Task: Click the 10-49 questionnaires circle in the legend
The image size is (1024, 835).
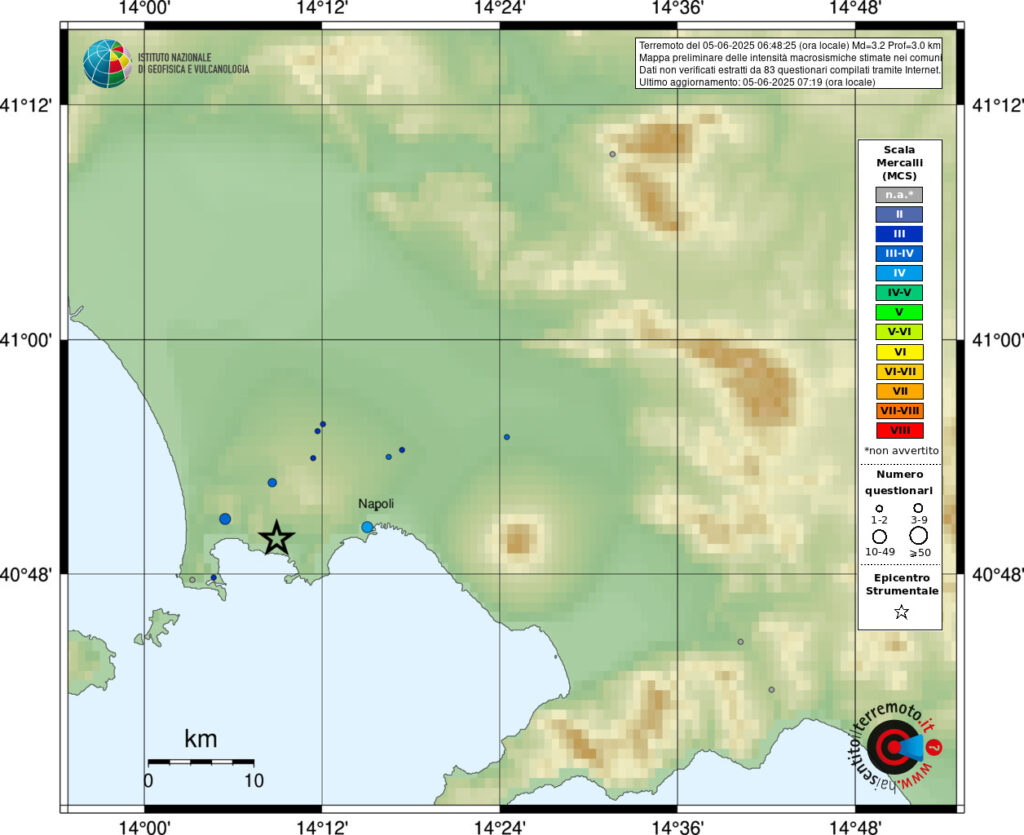Action: tap(880, 536)
